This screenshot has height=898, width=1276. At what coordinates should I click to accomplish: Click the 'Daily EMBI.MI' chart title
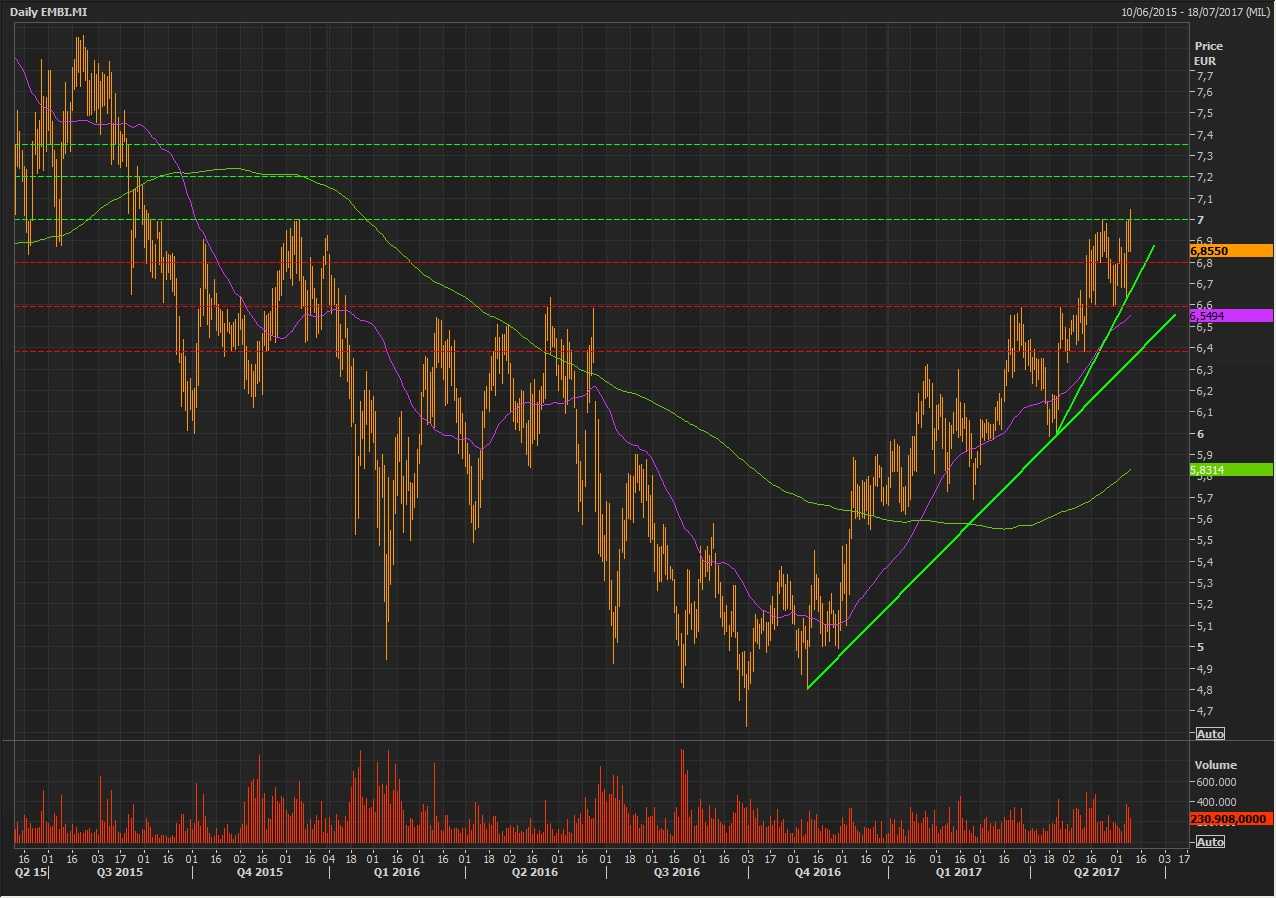(x=49, y=12)
